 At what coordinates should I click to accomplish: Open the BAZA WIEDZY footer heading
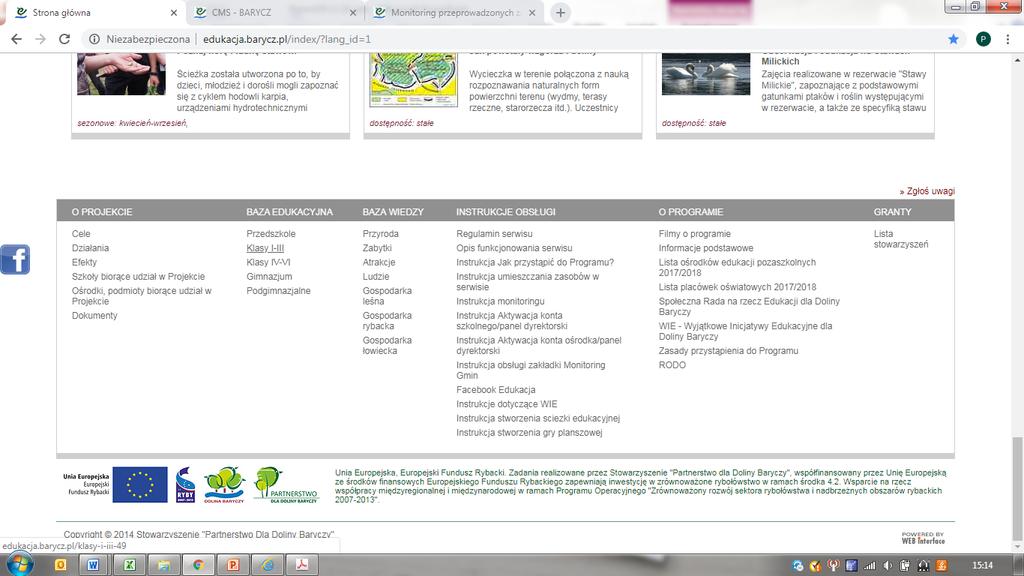[x=393, y=212]
